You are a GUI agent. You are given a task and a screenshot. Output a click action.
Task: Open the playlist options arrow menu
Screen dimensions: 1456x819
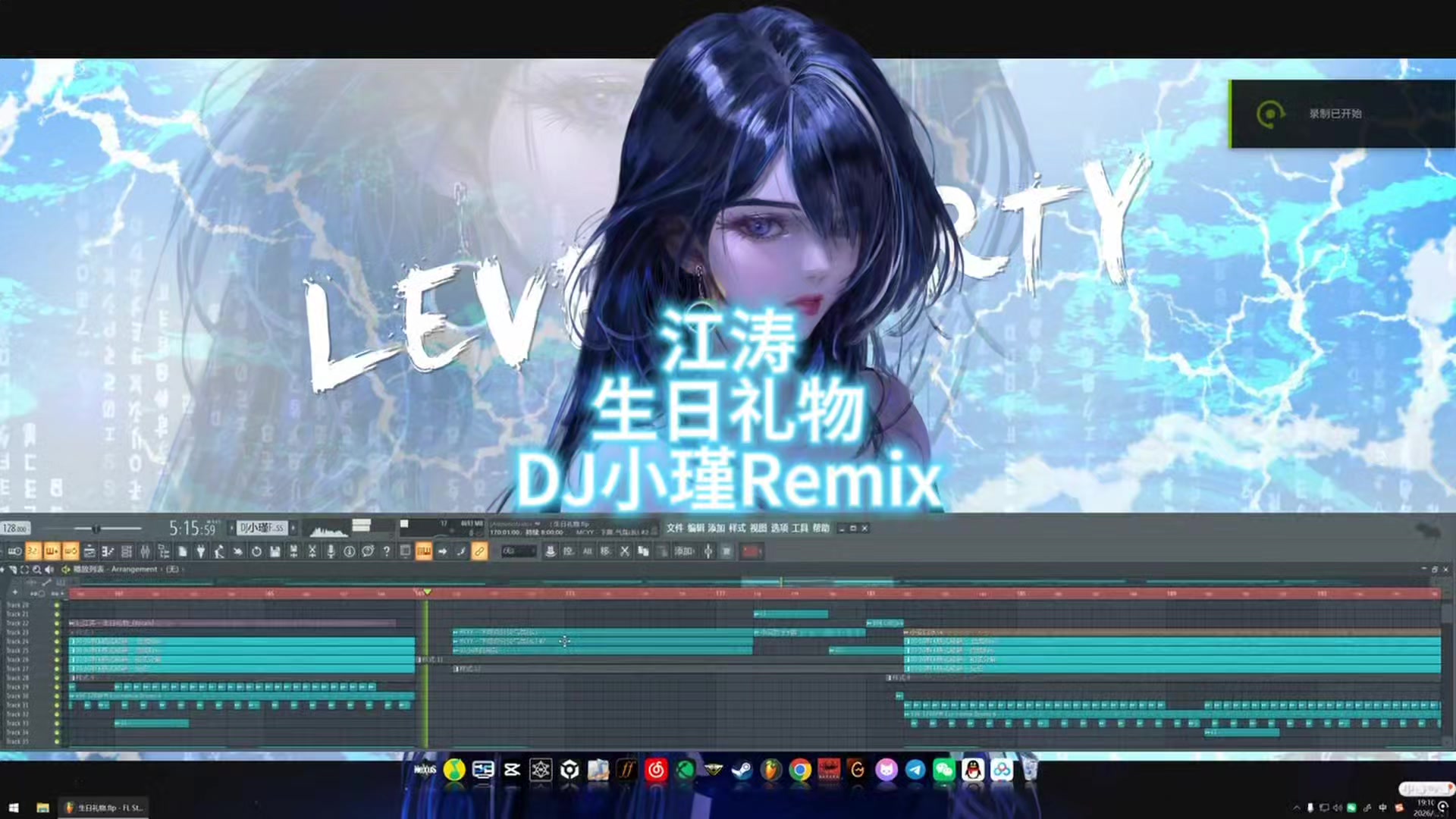[3, 569]
